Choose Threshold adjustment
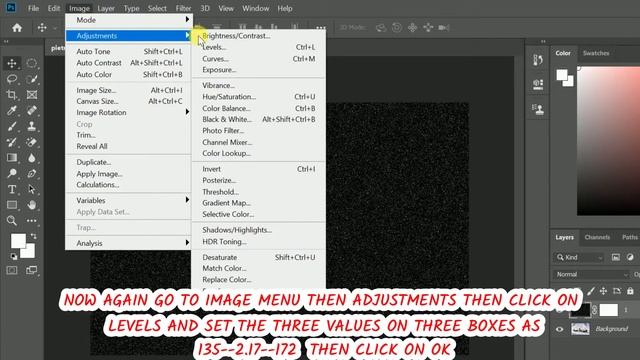The width and height of the screenshot is (640, 360). [x=259, y=192]
